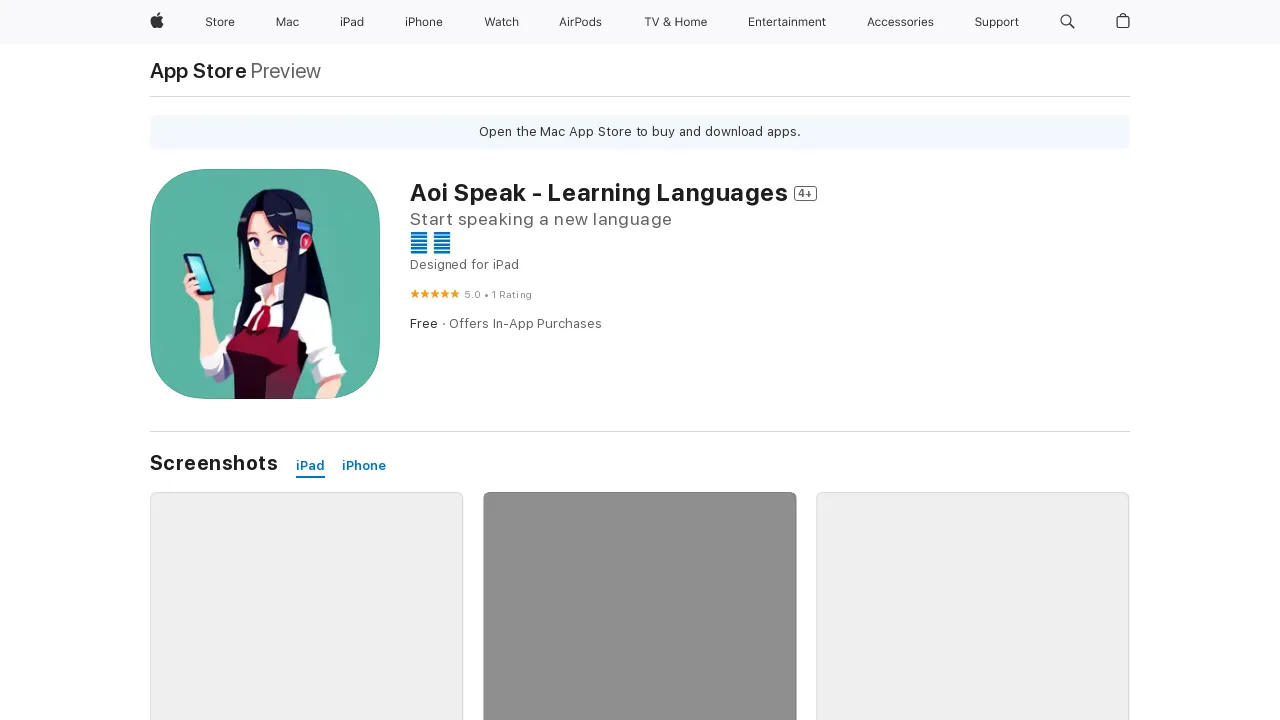Open the Watch menu
Viewport: 1280px width, 720px height.
click(x=501, y=22)
